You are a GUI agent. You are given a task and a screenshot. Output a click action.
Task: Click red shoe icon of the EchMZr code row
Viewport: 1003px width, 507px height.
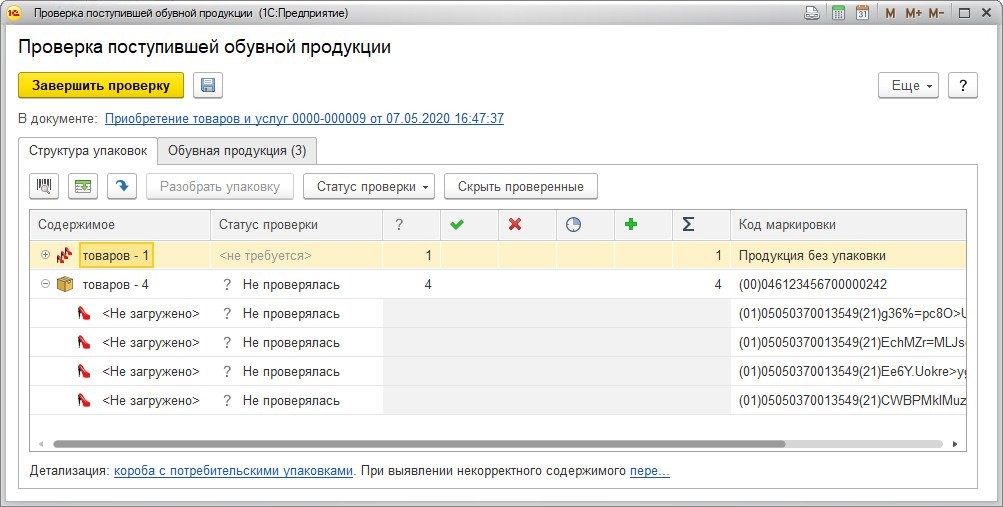click(x=84, y=342)
